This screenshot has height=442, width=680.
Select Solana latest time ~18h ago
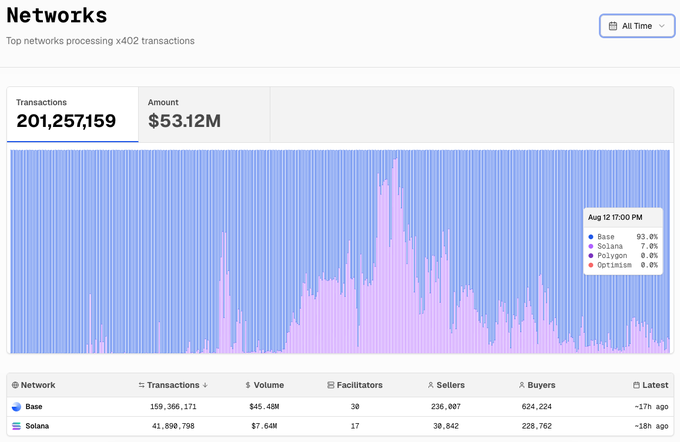point(651,426)
